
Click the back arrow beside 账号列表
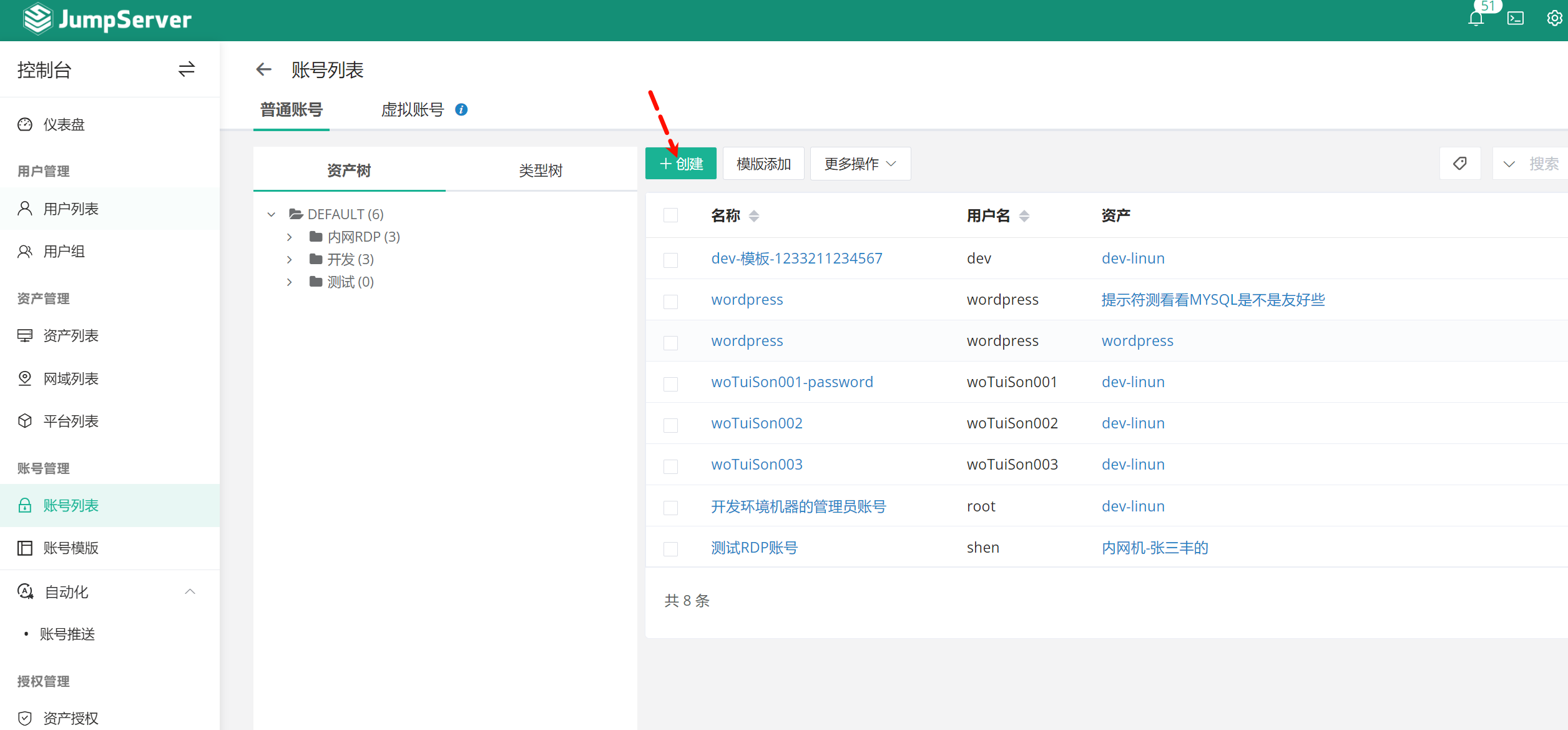[x=264, y=69]
